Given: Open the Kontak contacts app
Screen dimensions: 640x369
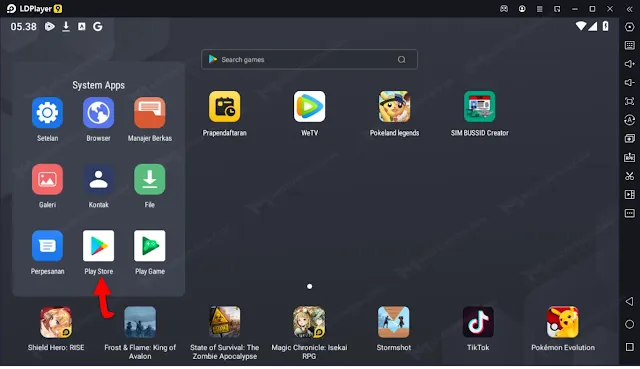Looking at the screenshot, I should click(98, 180).
